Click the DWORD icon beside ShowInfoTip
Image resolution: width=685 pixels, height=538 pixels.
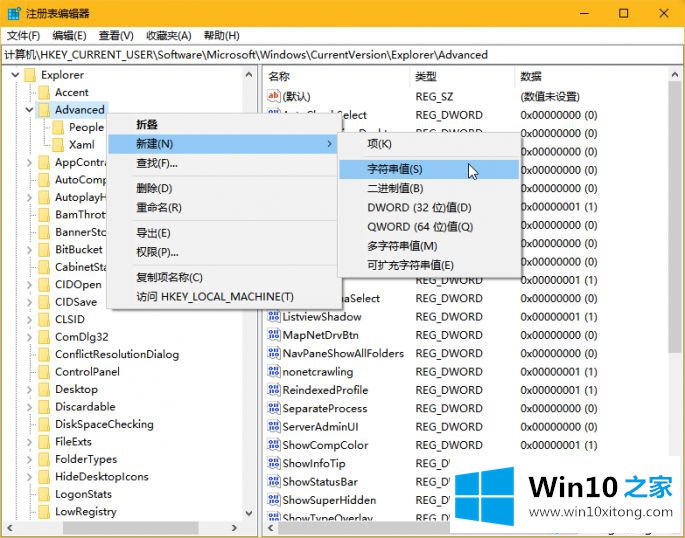273,463
